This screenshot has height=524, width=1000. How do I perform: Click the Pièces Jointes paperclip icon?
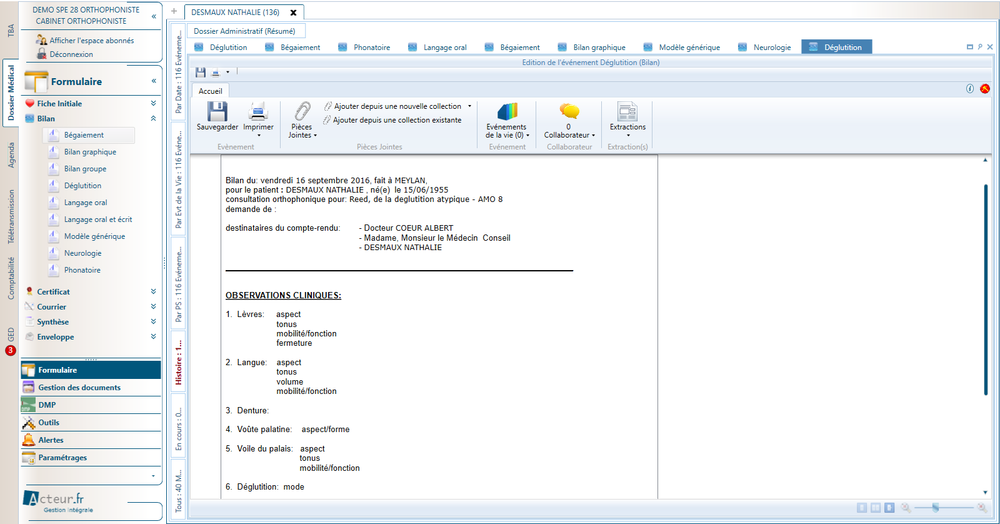click(x=301, y=111)
